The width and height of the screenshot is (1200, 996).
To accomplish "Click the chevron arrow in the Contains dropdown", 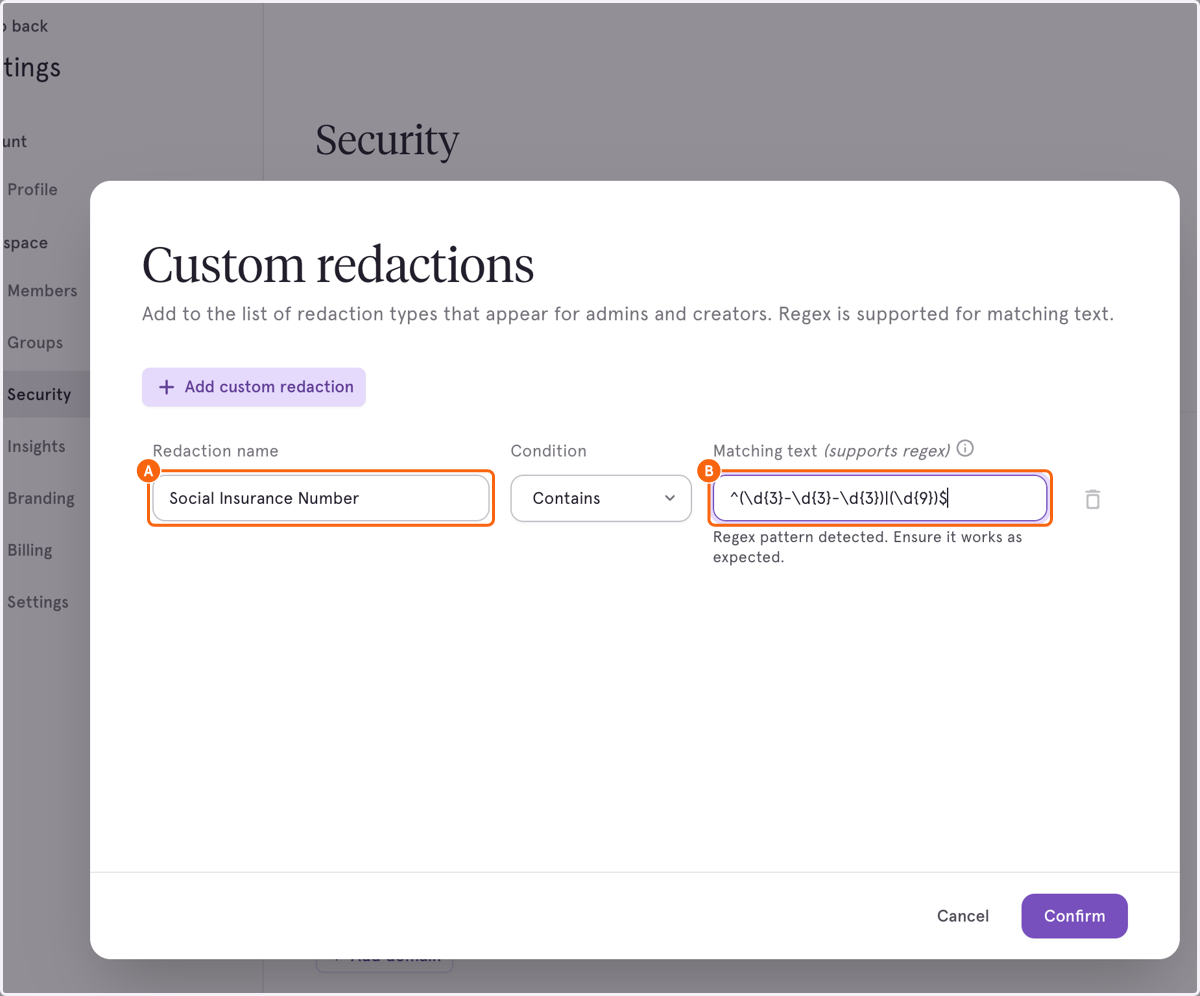I will 670,498.
